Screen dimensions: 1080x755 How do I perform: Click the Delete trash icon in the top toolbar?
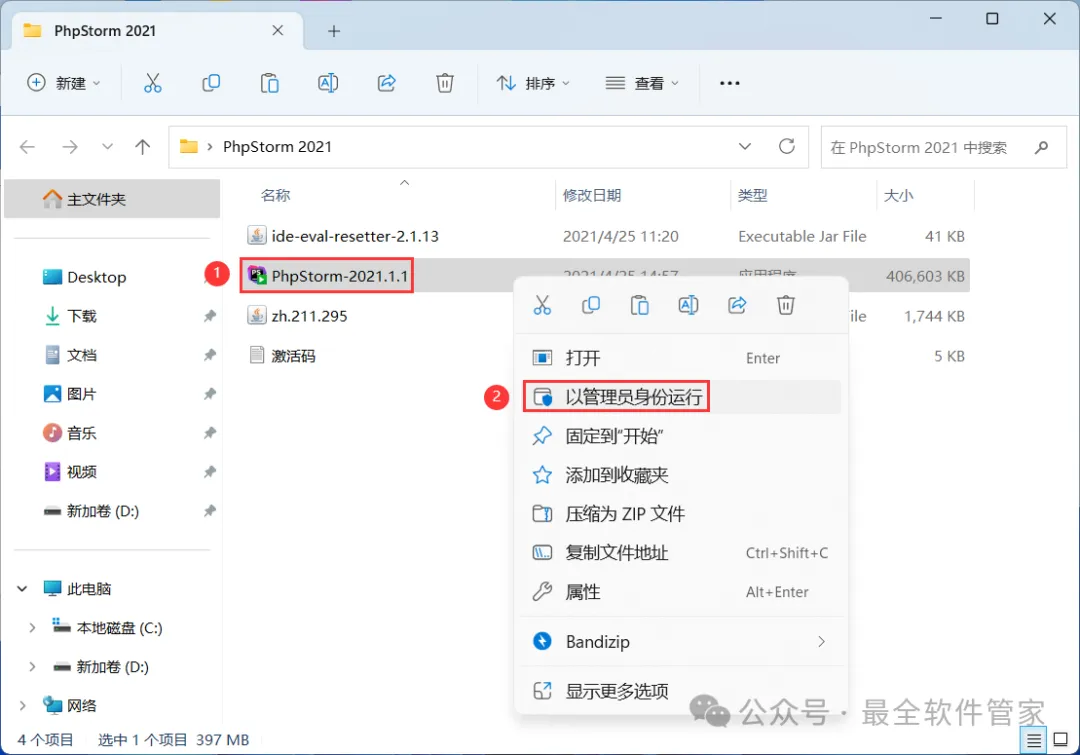445,83
